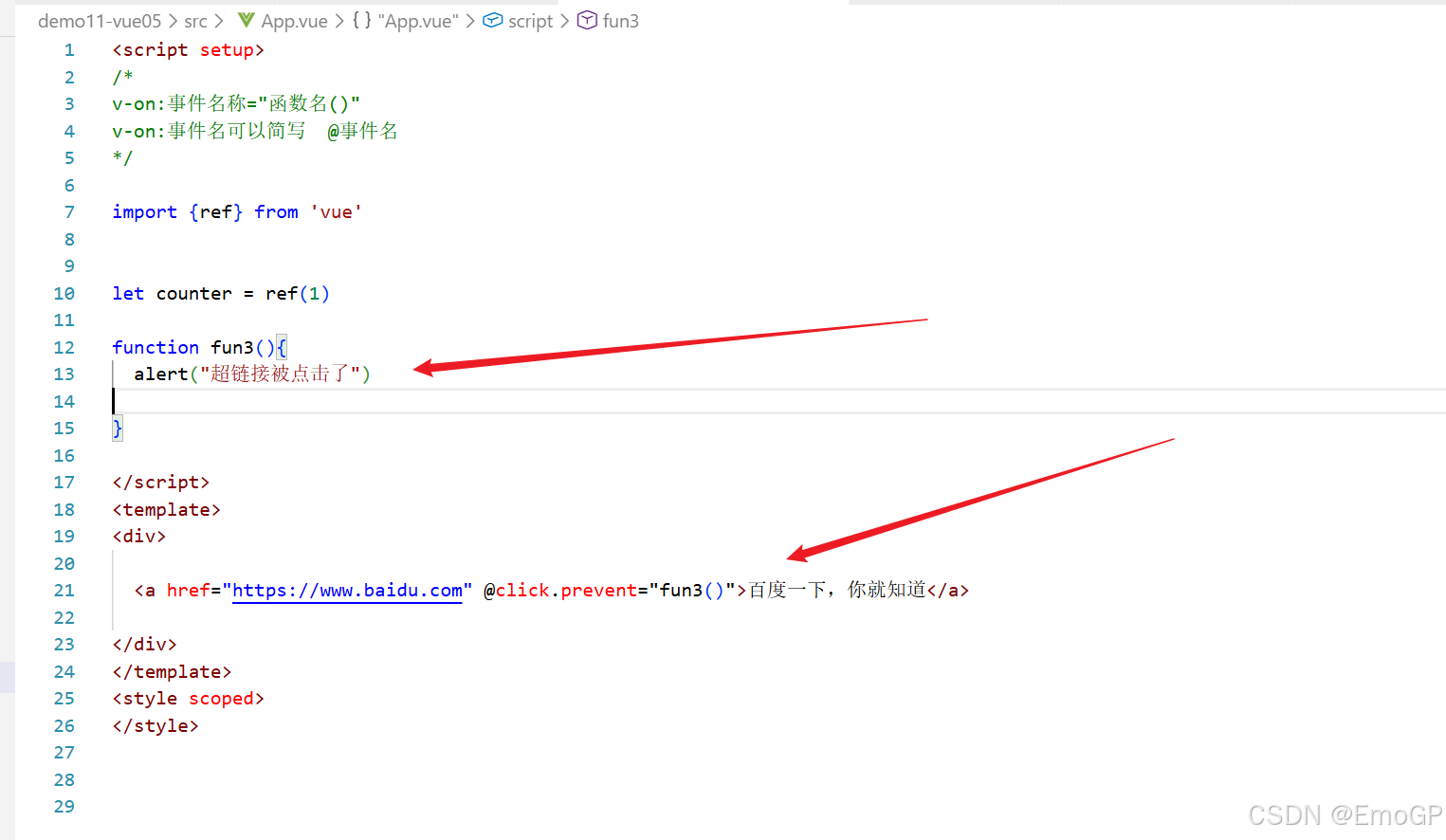Click line number 21 in the gutter
The width and height of the screenshot is (1446, 840).
pyautogui.click(x=64, y=591)
